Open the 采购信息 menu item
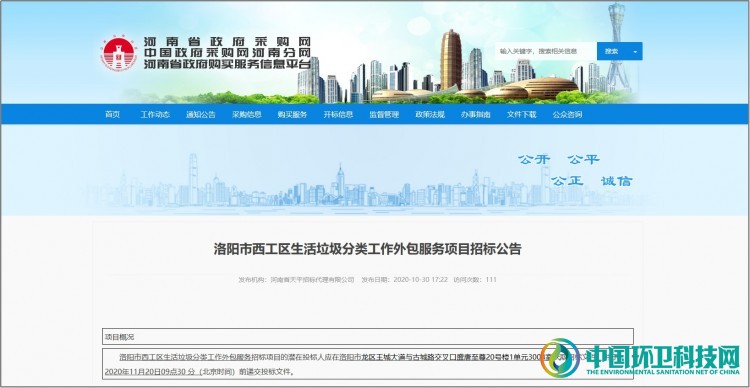 pos(247,114)
